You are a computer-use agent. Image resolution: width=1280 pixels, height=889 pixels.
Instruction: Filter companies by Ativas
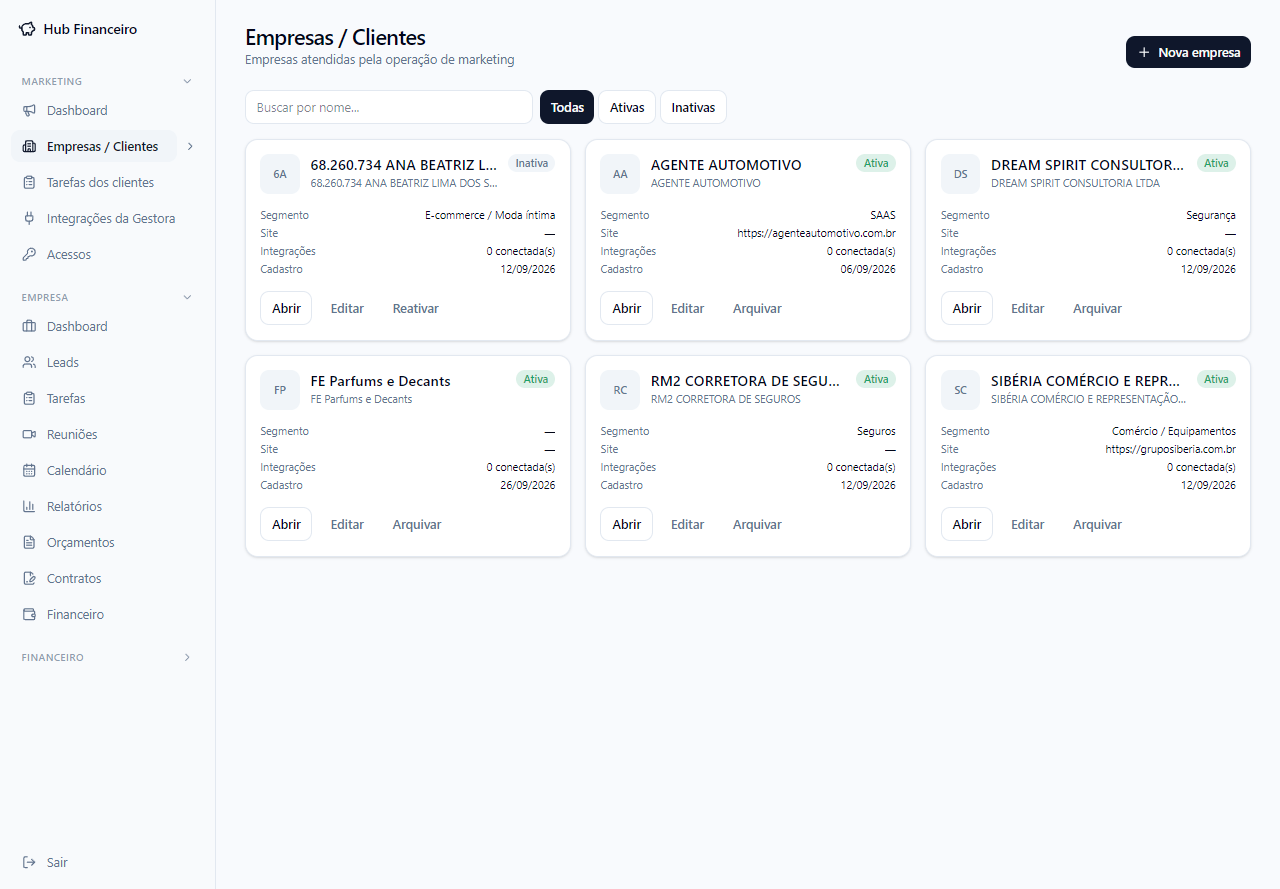627,107
